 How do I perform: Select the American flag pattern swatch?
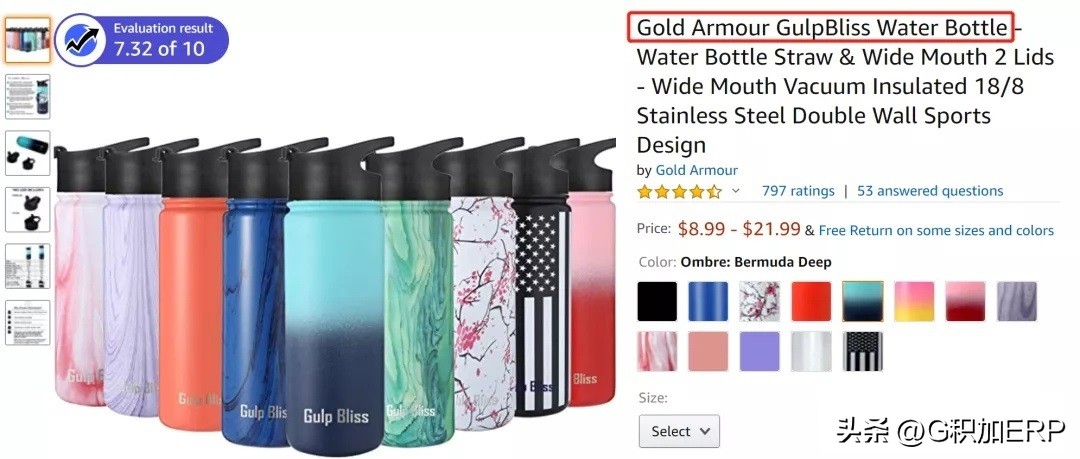click(x=862, y=351)
